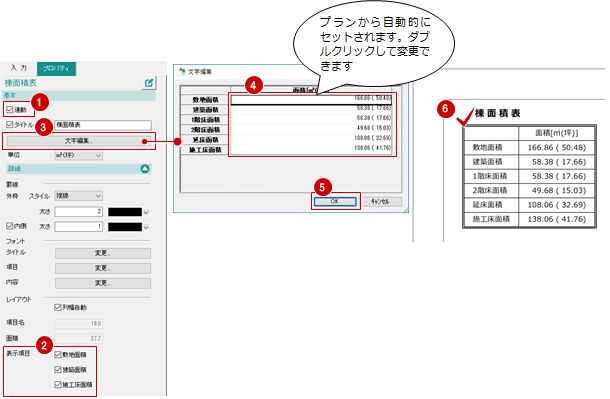Viewport: 610px width, 399px height.
Task: Click 166.86 ( 50.48) cell in drawing table
Action: tap(557, 147)
